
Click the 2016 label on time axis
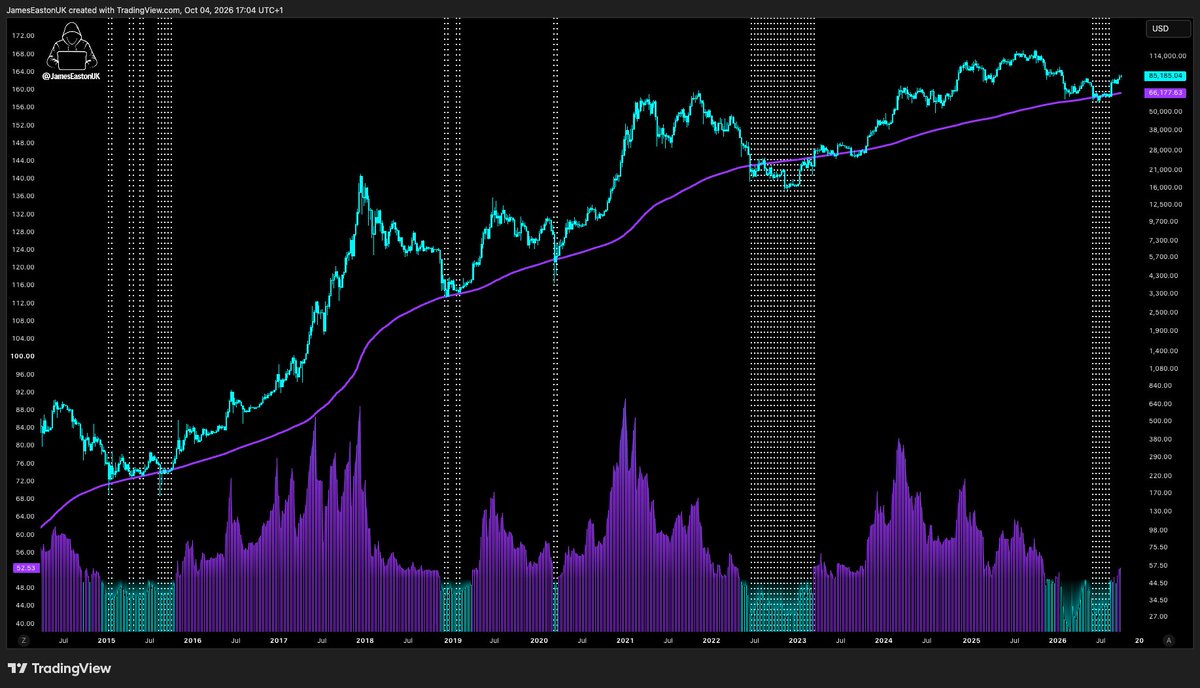click(x=193, y=638)
